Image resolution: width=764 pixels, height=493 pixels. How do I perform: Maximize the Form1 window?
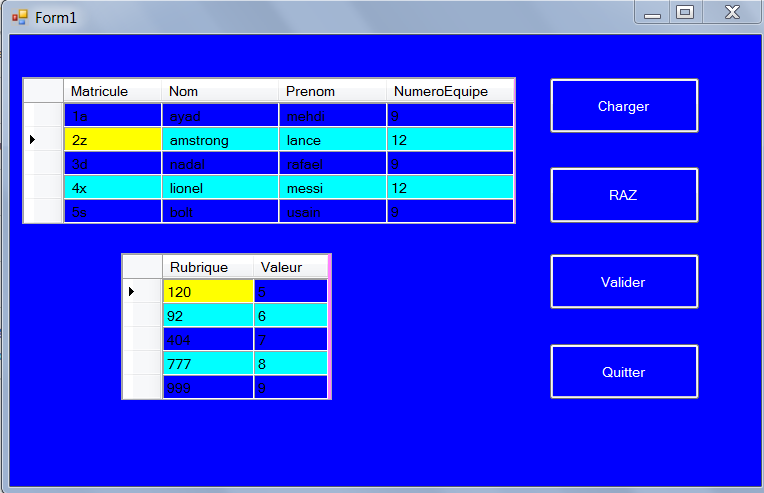685,13
